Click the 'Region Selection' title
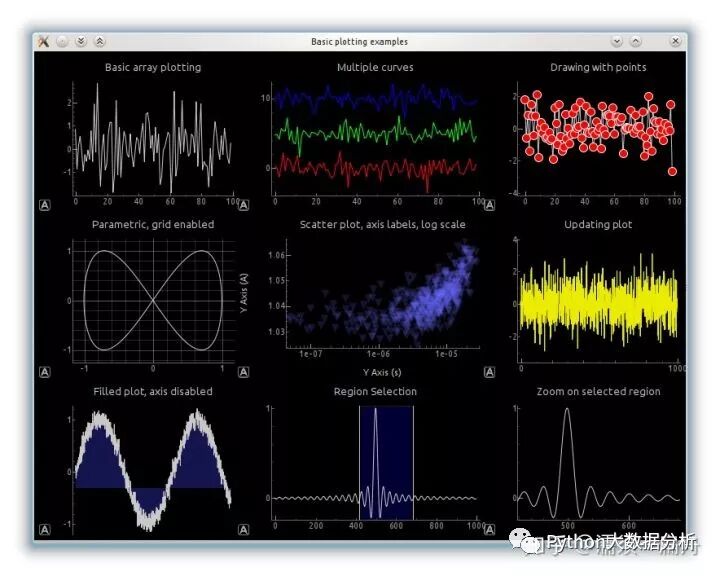 point(375,391)
